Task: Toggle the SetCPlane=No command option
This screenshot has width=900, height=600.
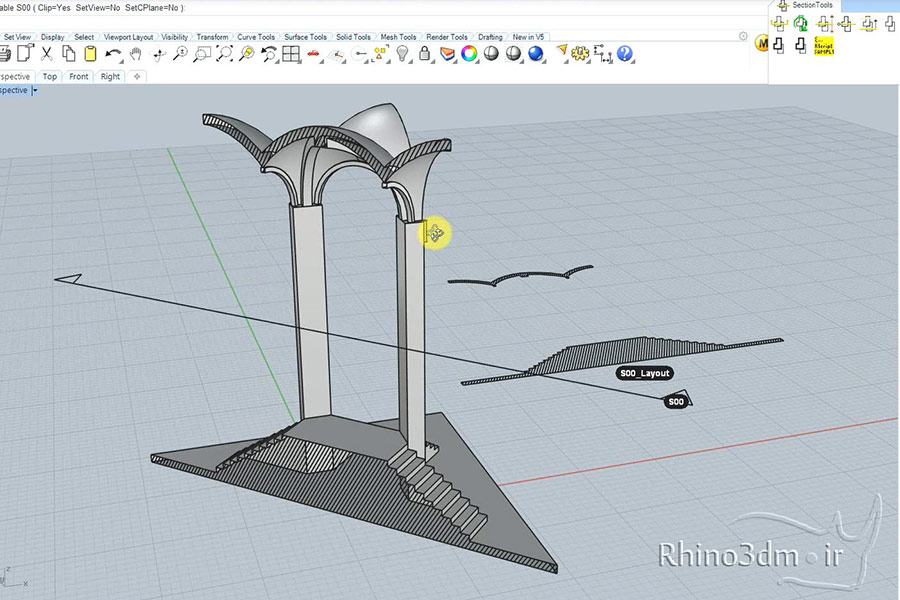Action: [x=152, y=8]
